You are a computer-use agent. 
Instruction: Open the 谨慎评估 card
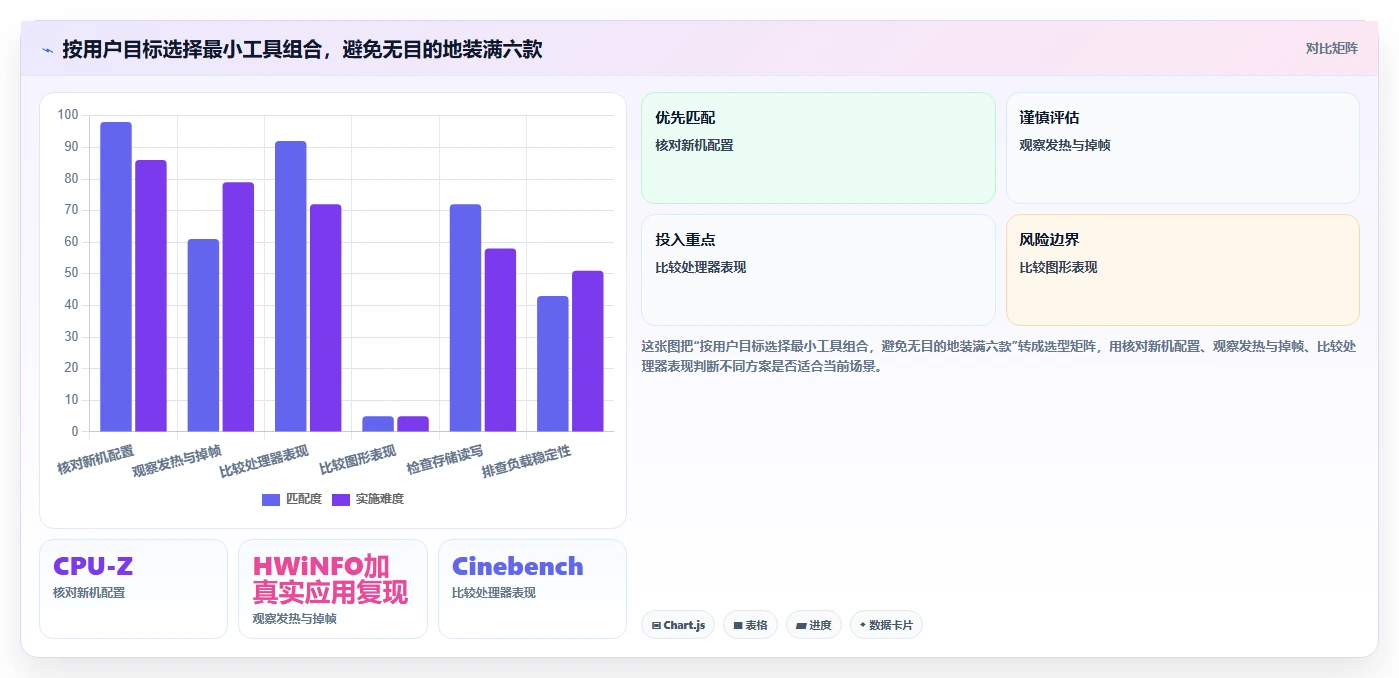pos(1183,148)
